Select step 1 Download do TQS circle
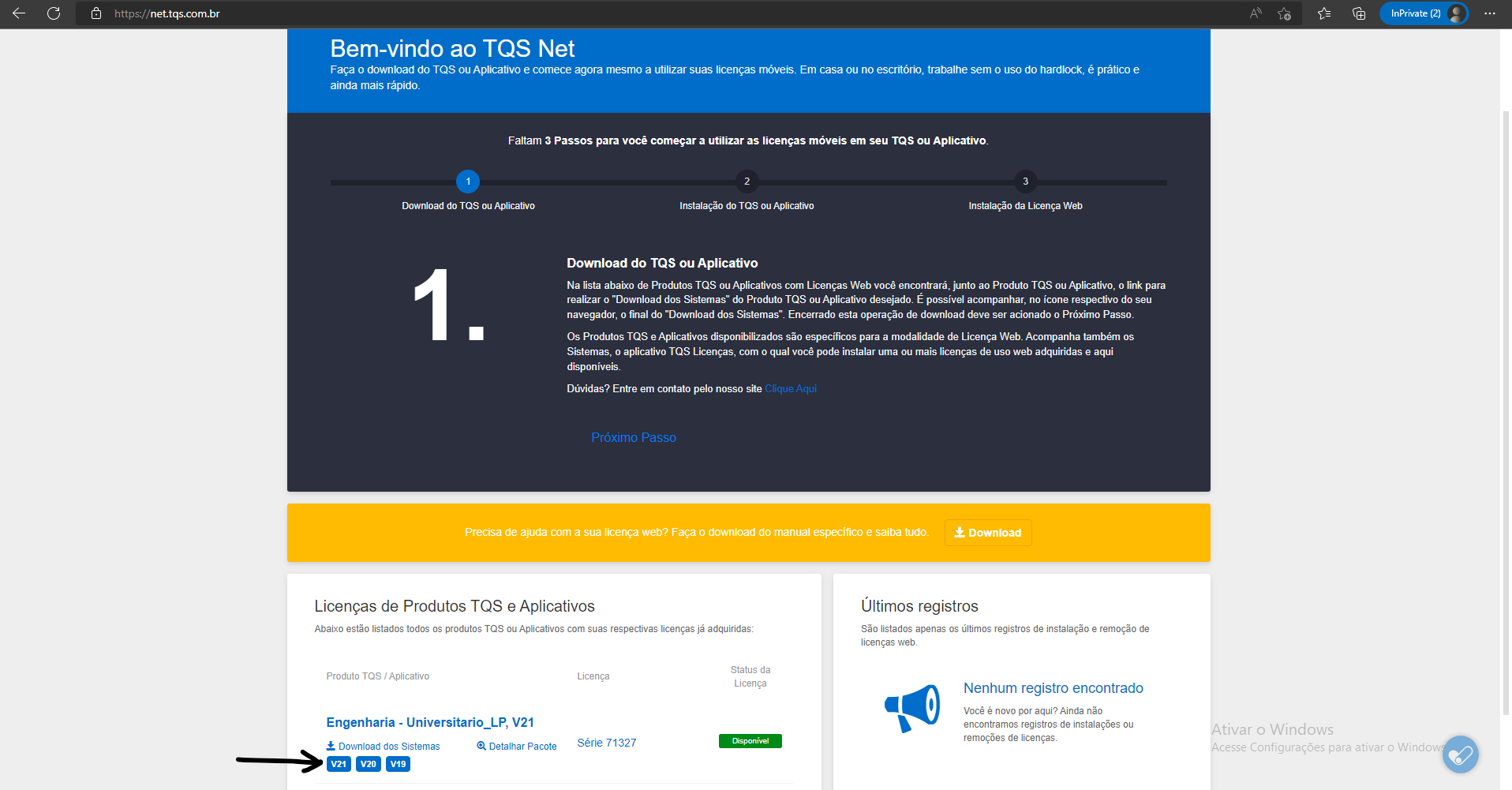1512x790 pixels. [x=468, y=182]
